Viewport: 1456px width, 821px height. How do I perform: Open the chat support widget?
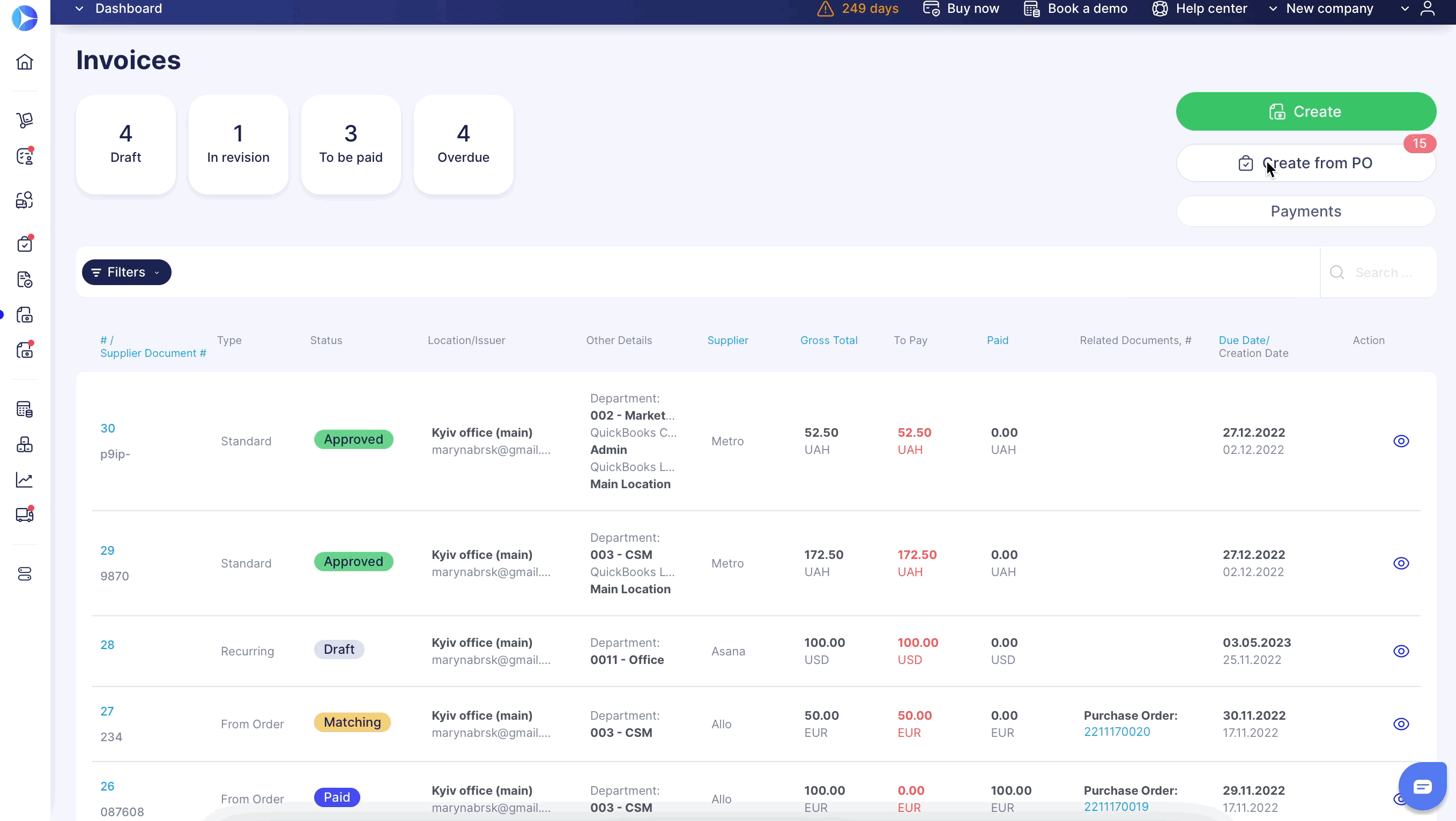tap(1422, 787)
